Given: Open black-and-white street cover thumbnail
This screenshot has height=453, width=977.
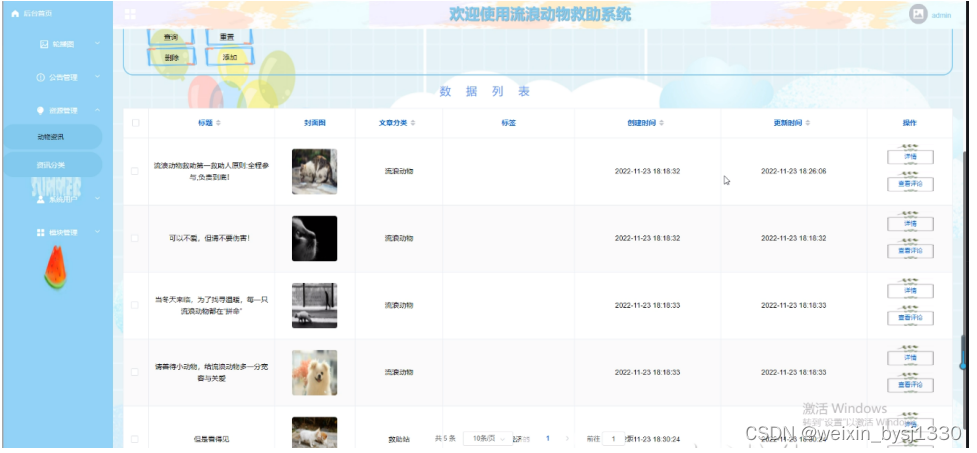Looking at the screenshot, I should coord(315,305).
